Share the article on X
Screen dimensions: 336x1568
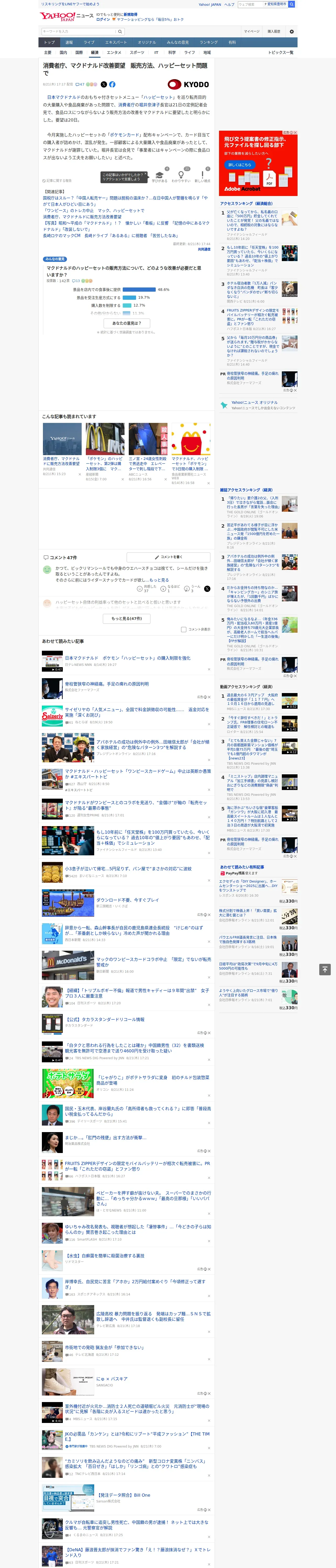tap(104, 85)
